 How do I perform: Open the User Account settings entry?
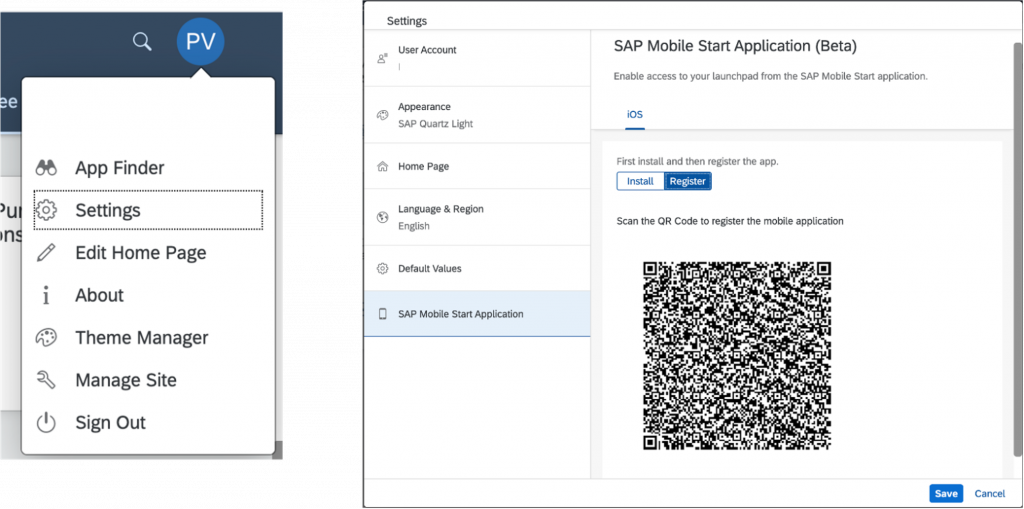coord(477,57)
